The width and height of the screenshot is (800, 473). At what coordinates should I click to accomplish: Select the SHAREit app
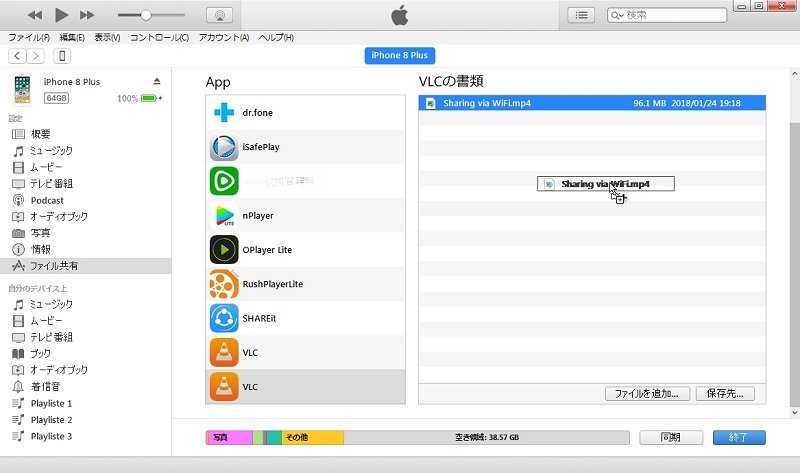(x=306, y=318)
